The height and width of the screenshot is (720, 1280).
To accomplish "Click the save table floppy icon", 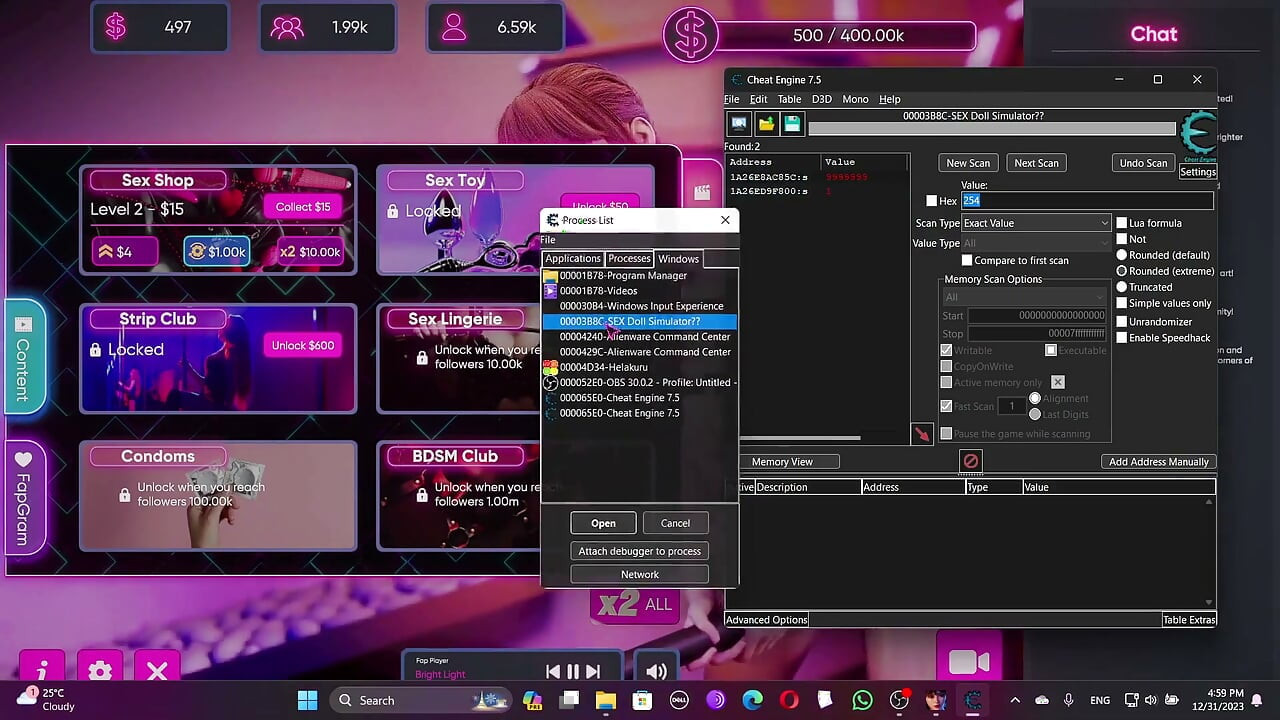I will [x=792, y=123].
